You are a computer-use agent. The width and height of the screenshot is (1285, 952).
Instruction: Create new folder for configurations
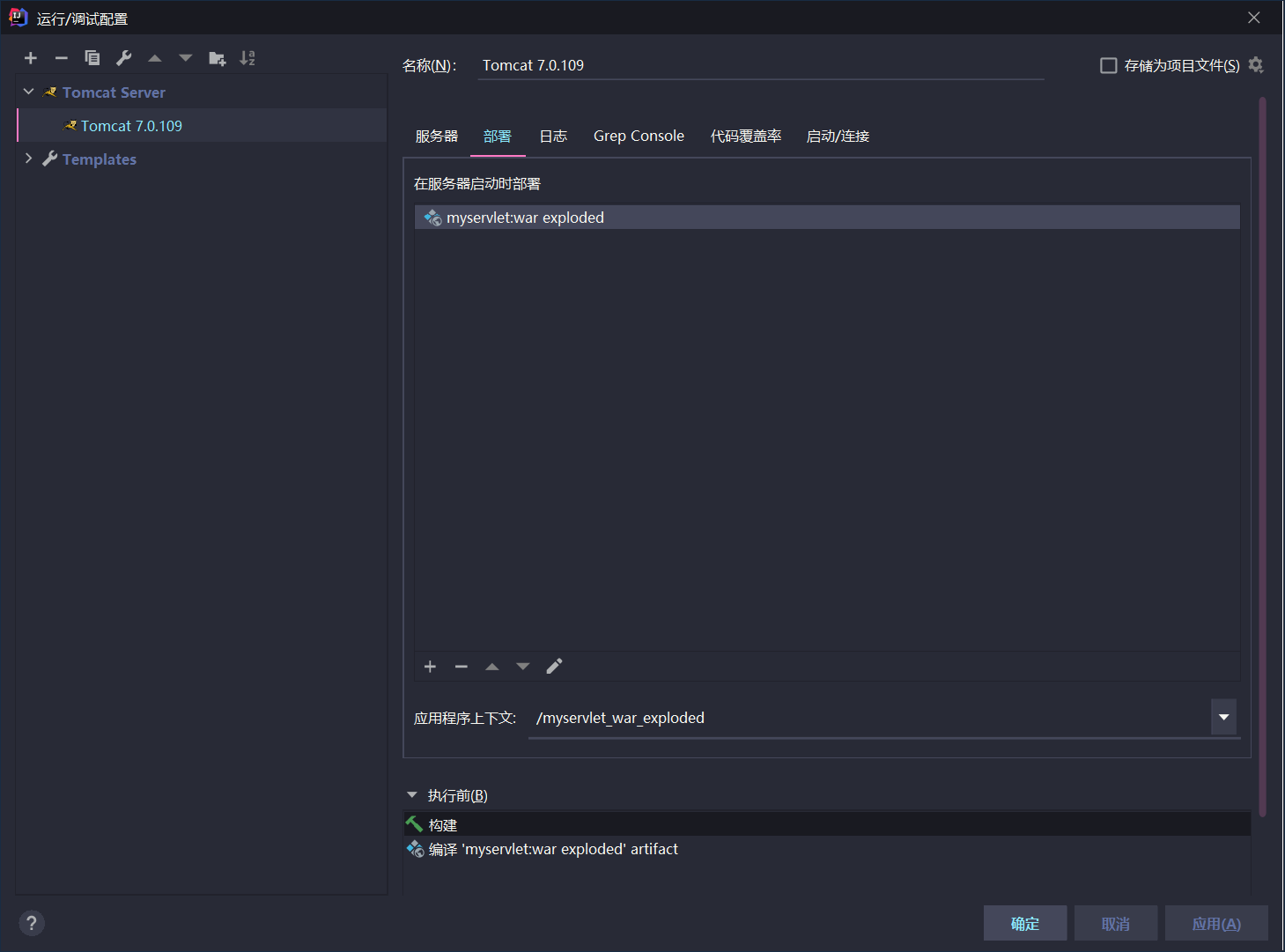tap(218, 58)
